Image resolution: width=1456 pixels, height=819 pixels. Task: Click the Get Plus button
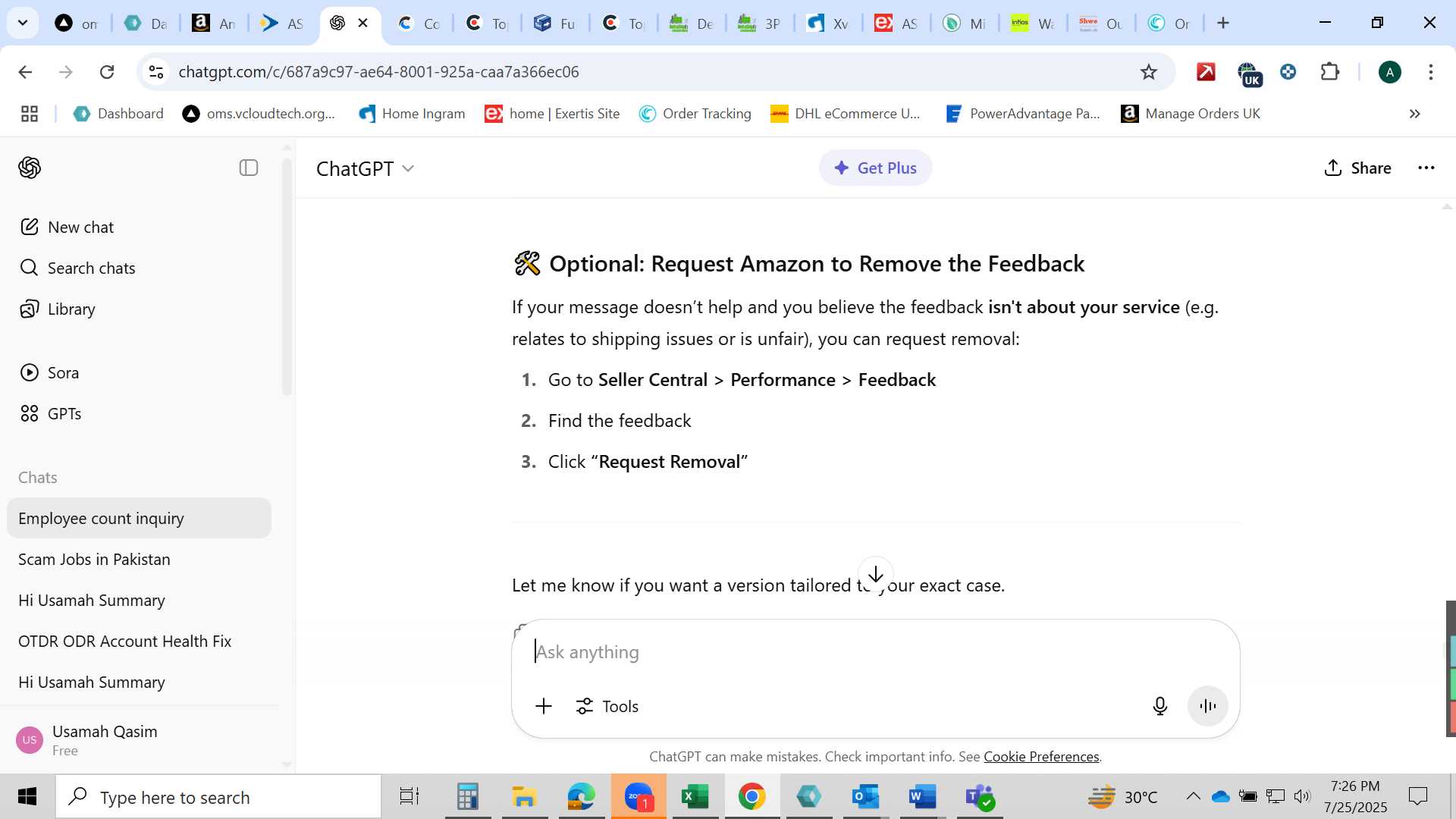875,168
